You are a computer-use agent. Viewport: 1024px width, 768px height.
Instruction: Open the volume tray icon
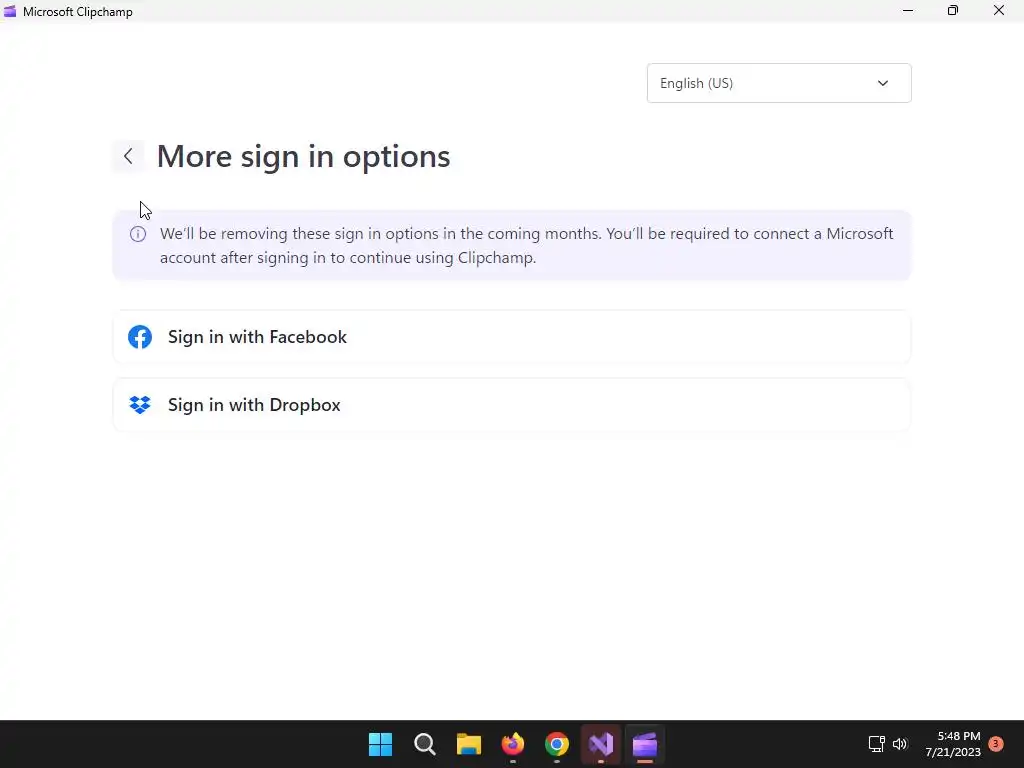click(x=900, y=744)
